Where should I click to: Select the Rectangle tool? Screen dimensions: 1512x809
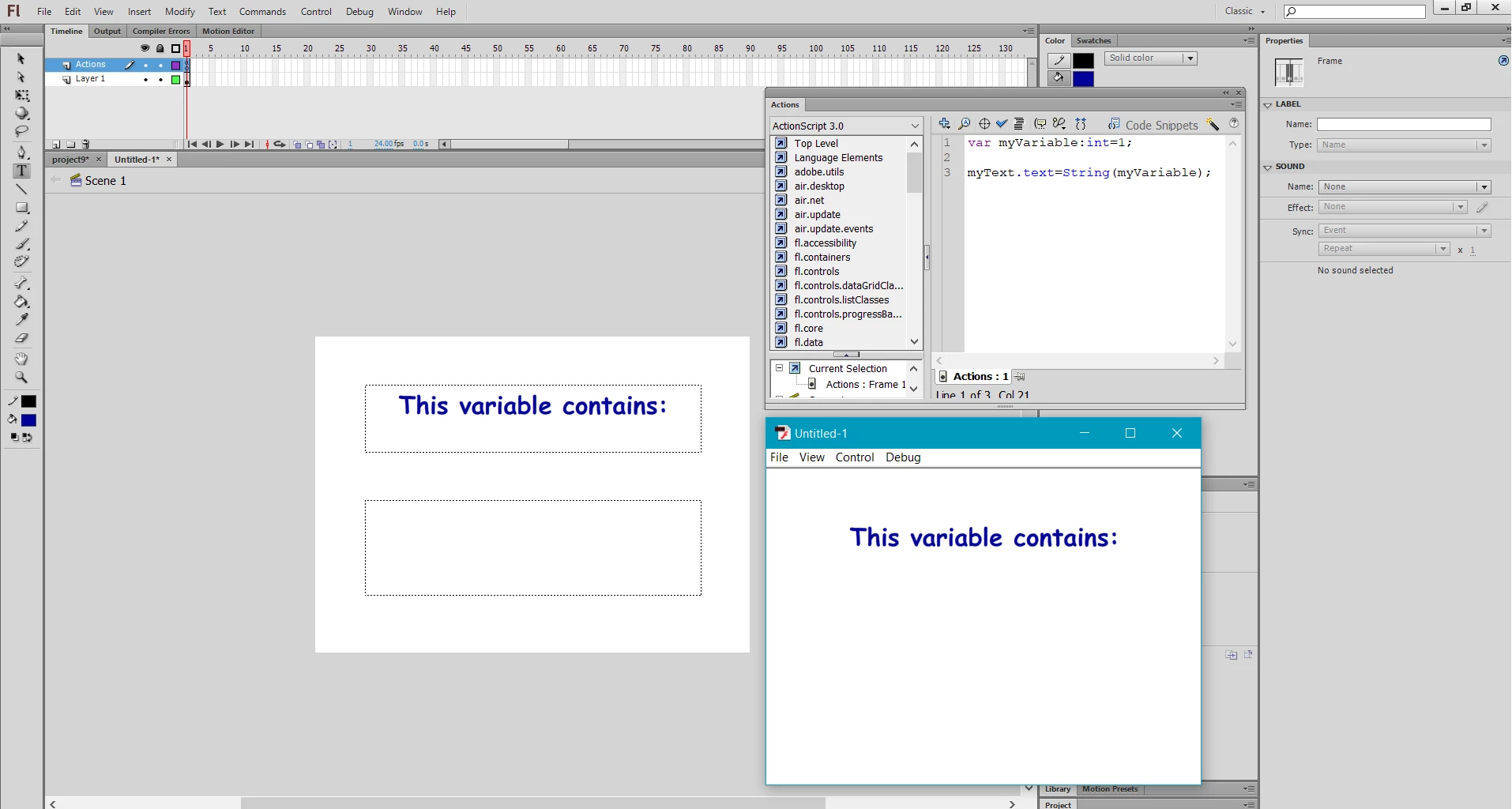[x=21, y=208]
